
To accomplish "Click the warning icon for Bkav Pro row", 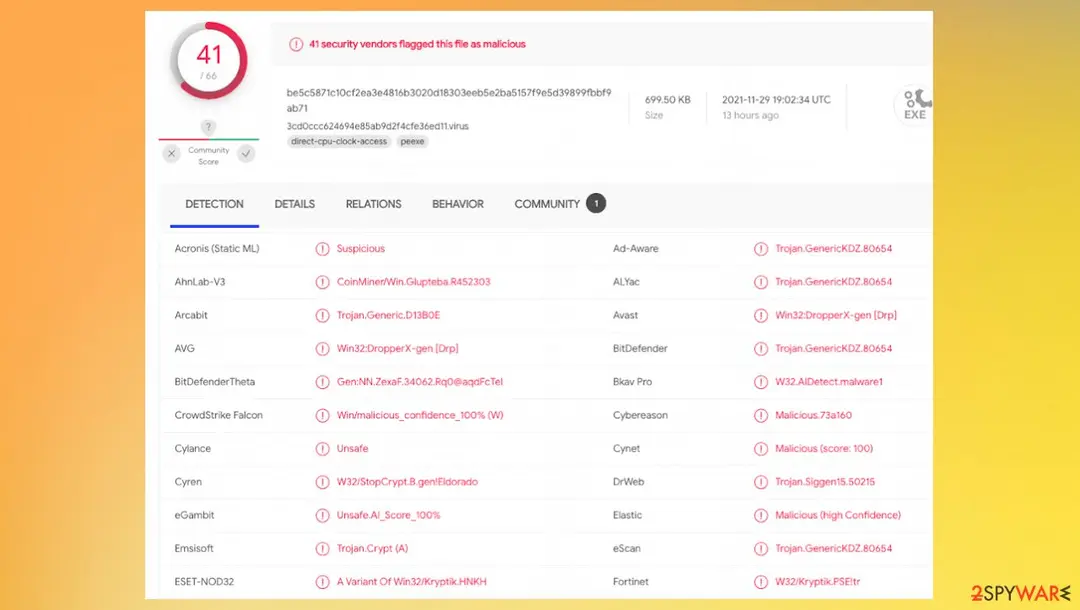I will (760, 382).
